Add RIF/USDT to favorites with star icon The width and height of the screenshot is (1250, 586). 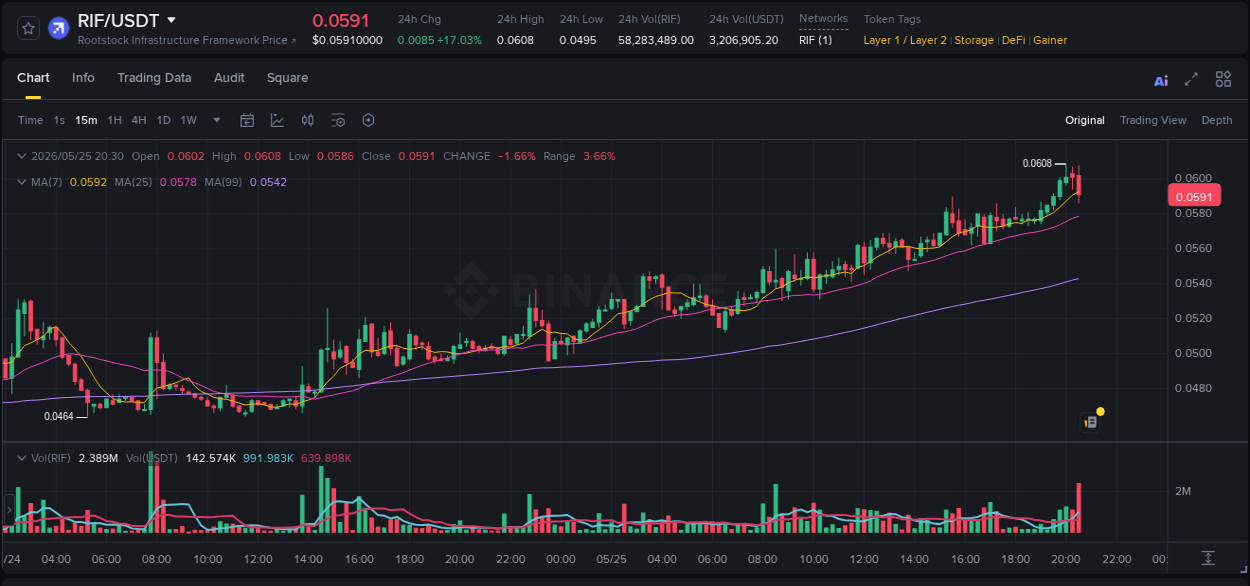28,28
